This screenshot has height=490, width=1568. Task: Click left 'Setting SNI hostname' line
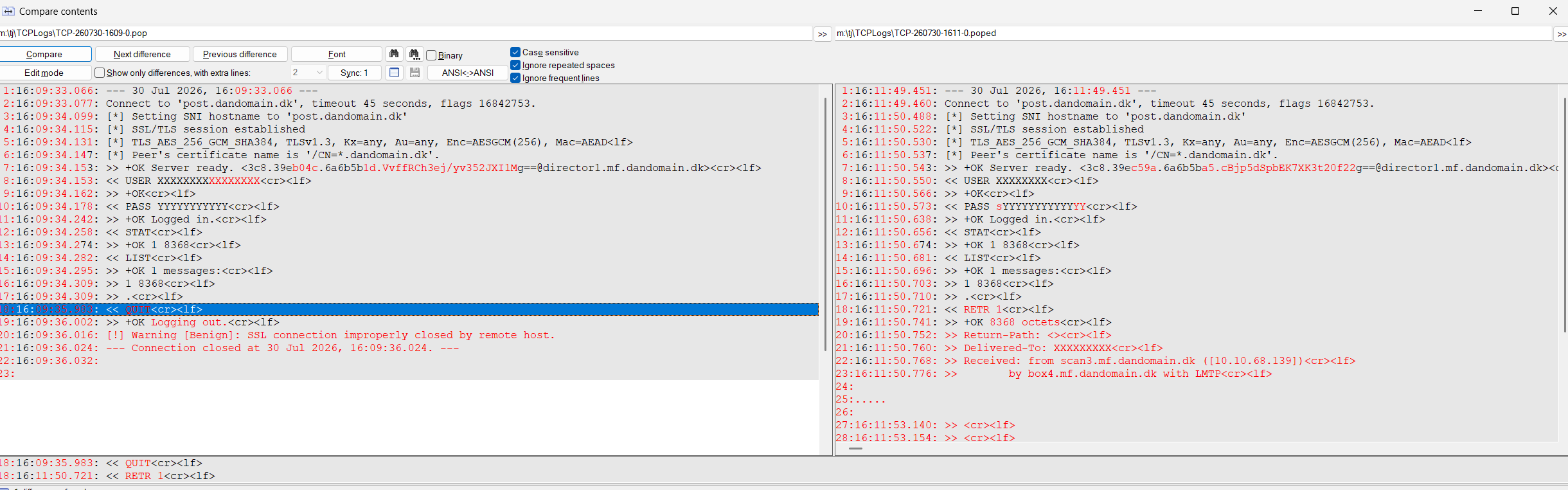click(x=409, y=116)
